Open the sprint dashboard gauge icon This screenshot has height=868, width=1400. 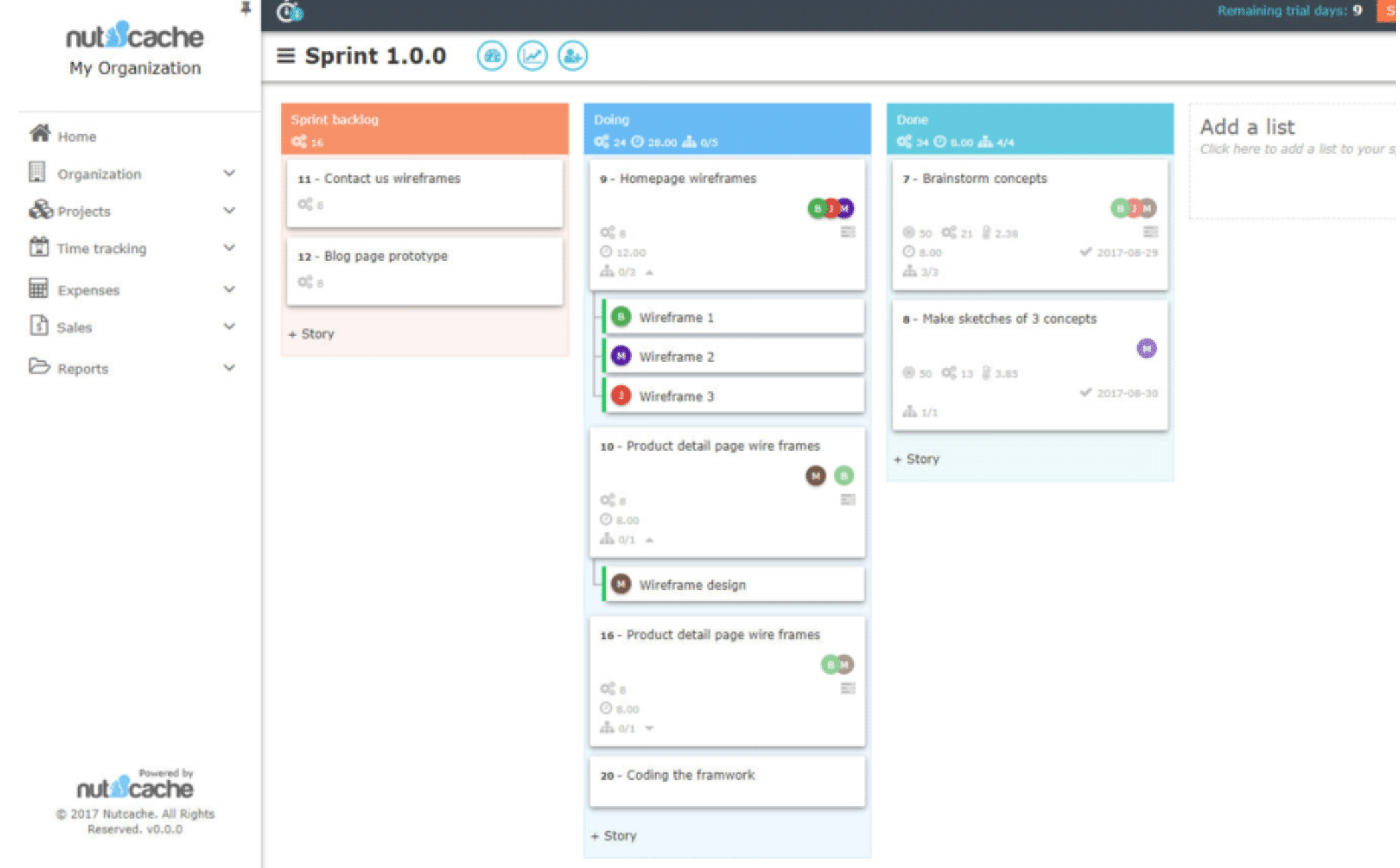491,56
